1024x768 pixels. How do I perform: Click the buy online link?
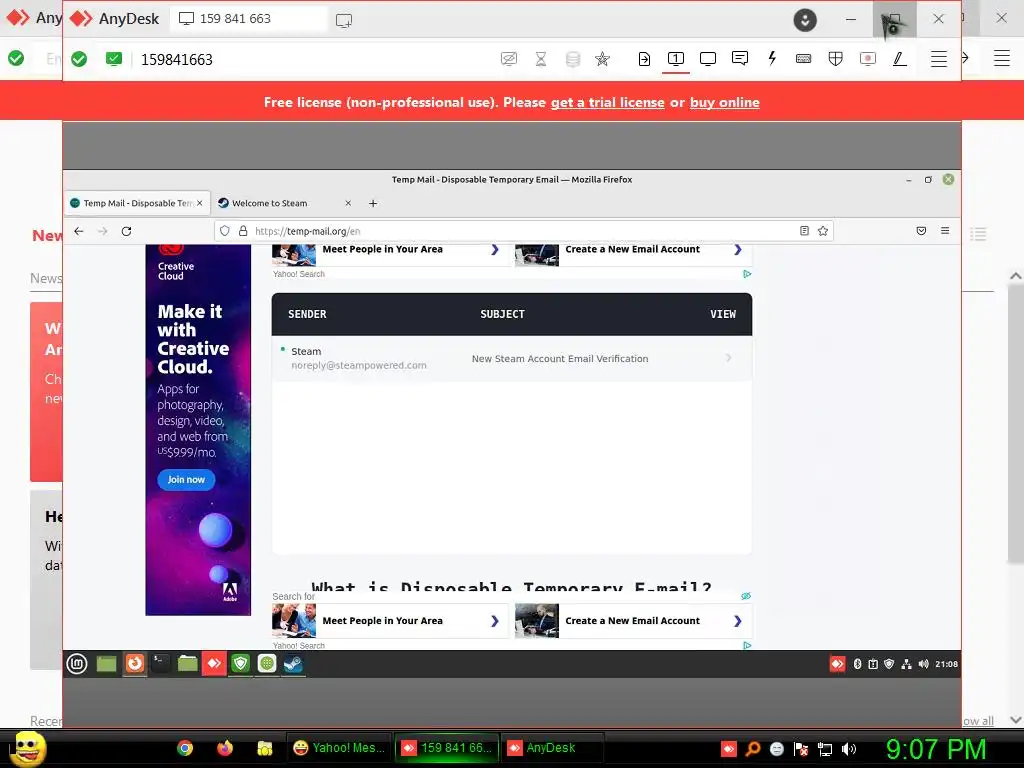[x=724, y=103]
